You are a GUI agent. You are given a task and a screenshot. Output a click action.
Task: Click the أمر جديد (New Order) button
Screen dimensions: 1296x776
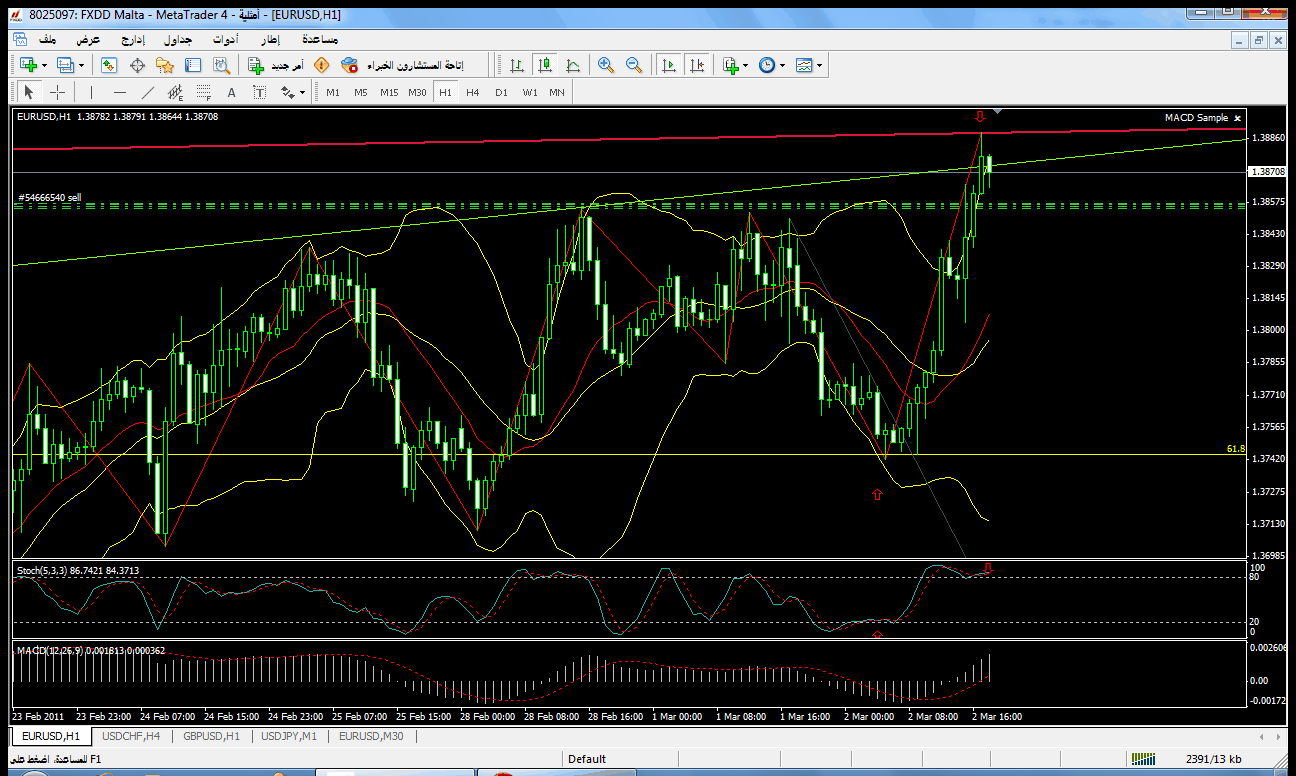276,65
